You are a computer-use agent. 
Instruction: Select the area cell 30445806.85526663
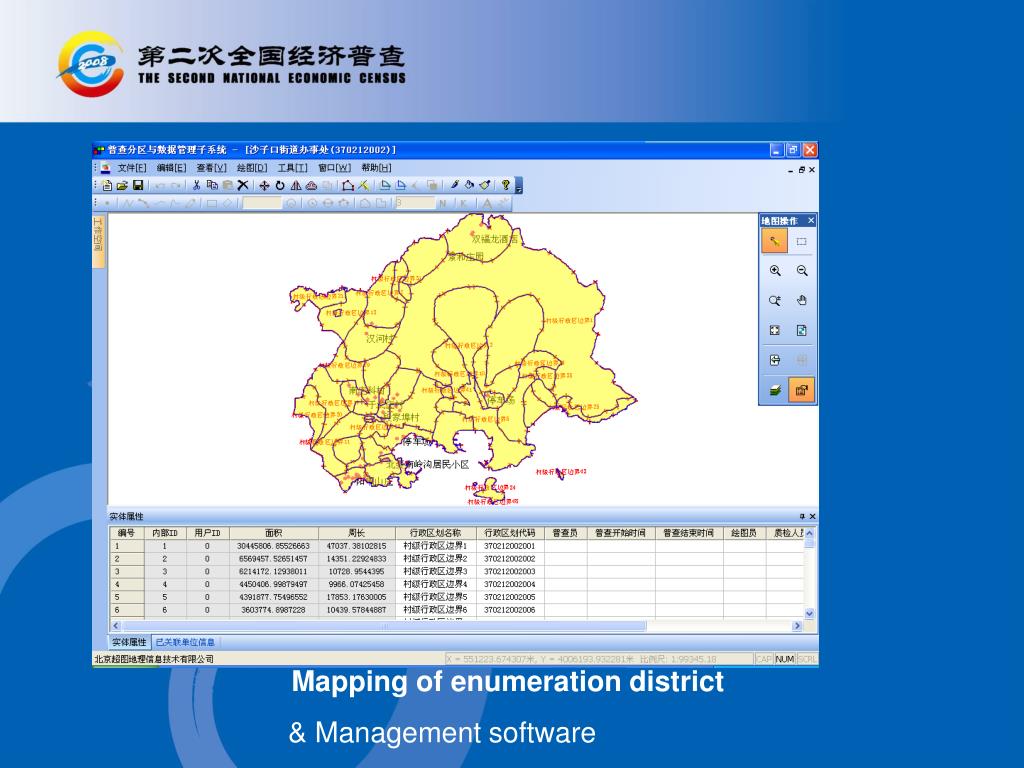274,546
